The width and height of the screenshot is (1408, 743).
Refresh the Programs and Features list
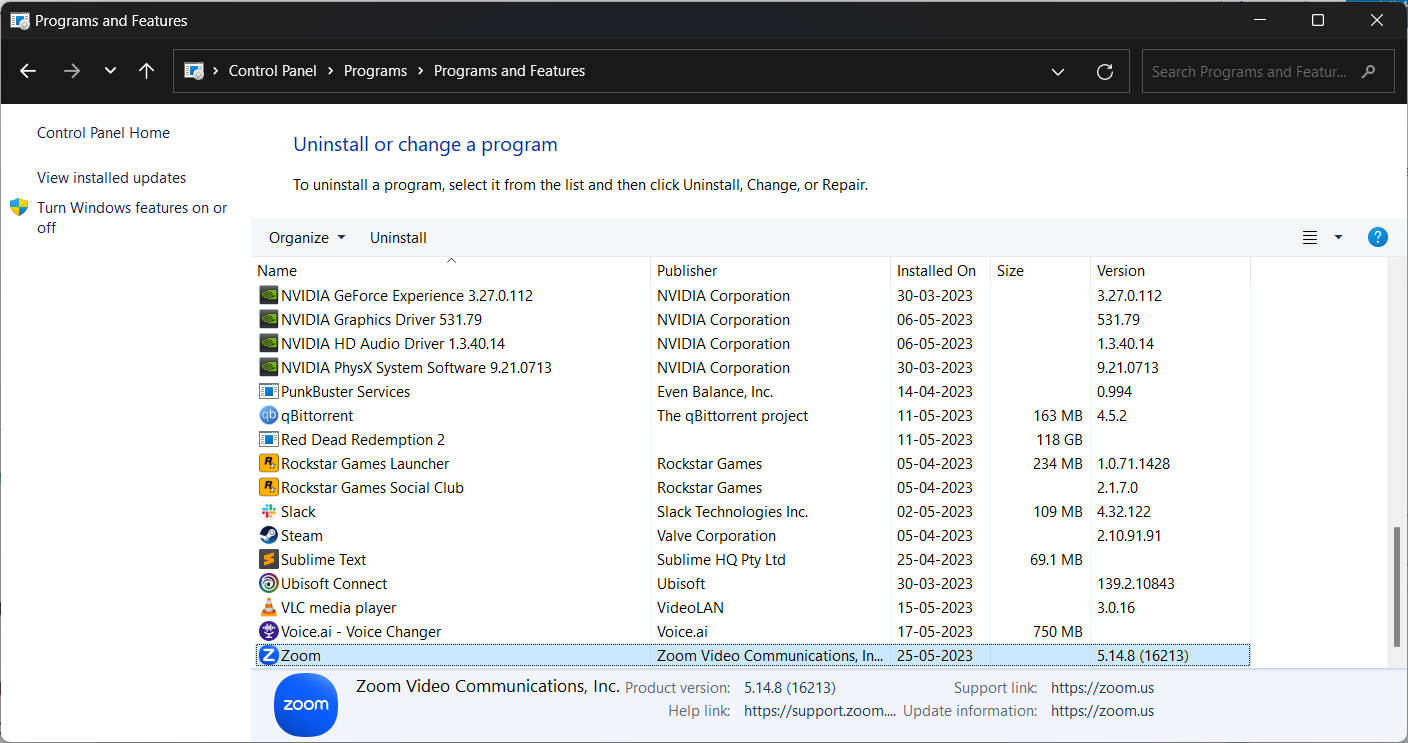click(x=1105, y=72)
